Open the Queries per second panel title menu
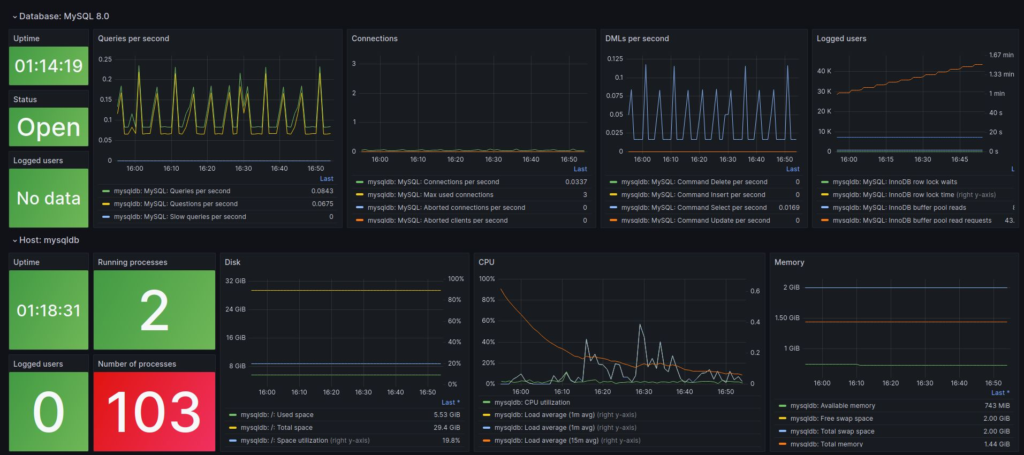Image resolution: width=1024 pixels, height=455 pixels. tap(133, 38)
